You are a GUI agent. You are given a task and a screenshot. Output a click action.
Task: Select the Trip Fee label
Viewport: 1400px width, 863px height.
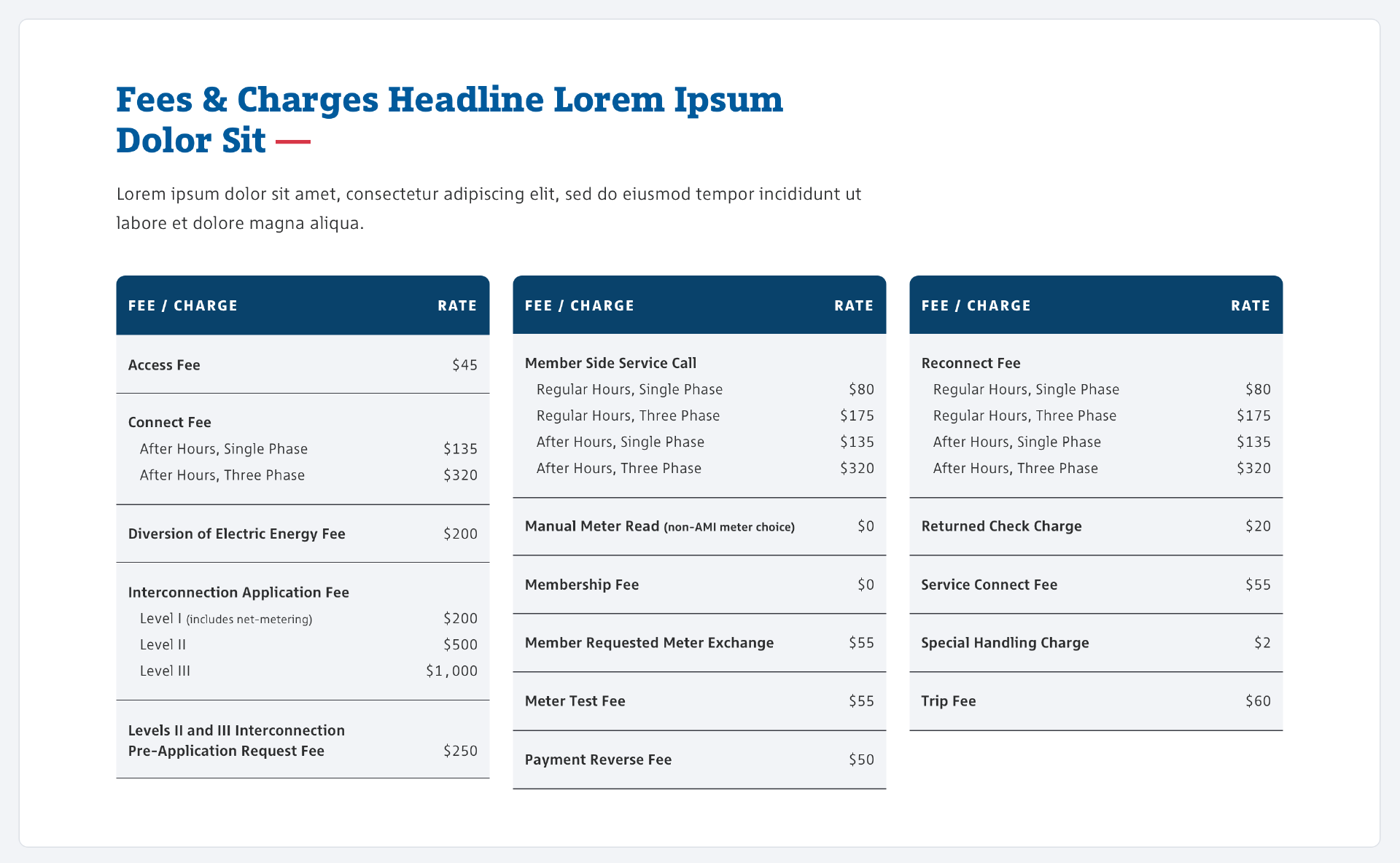[949, 701]
